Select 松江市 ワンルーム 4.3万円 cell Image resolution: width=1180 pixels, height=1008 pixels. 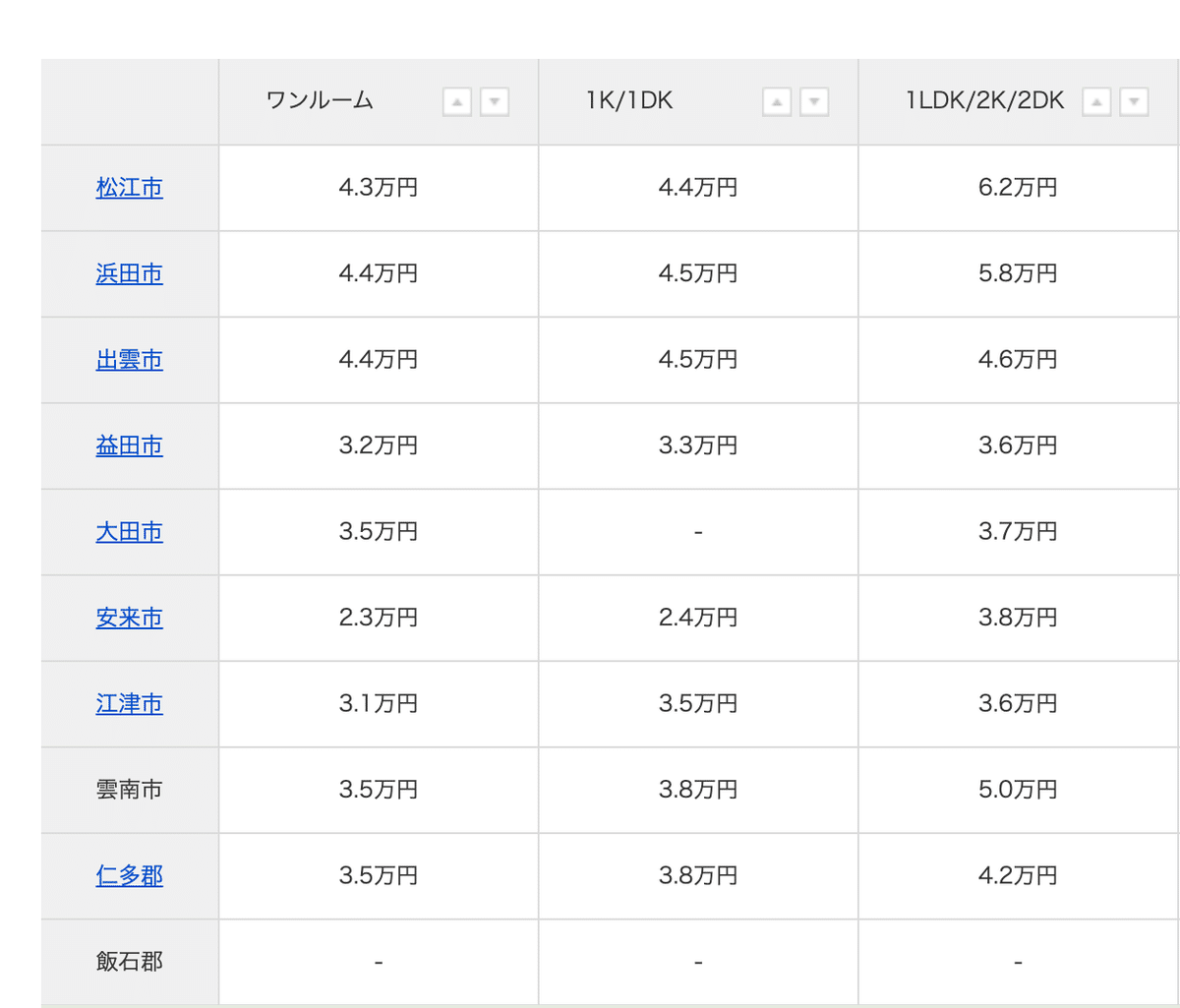(x=379, y=188)
